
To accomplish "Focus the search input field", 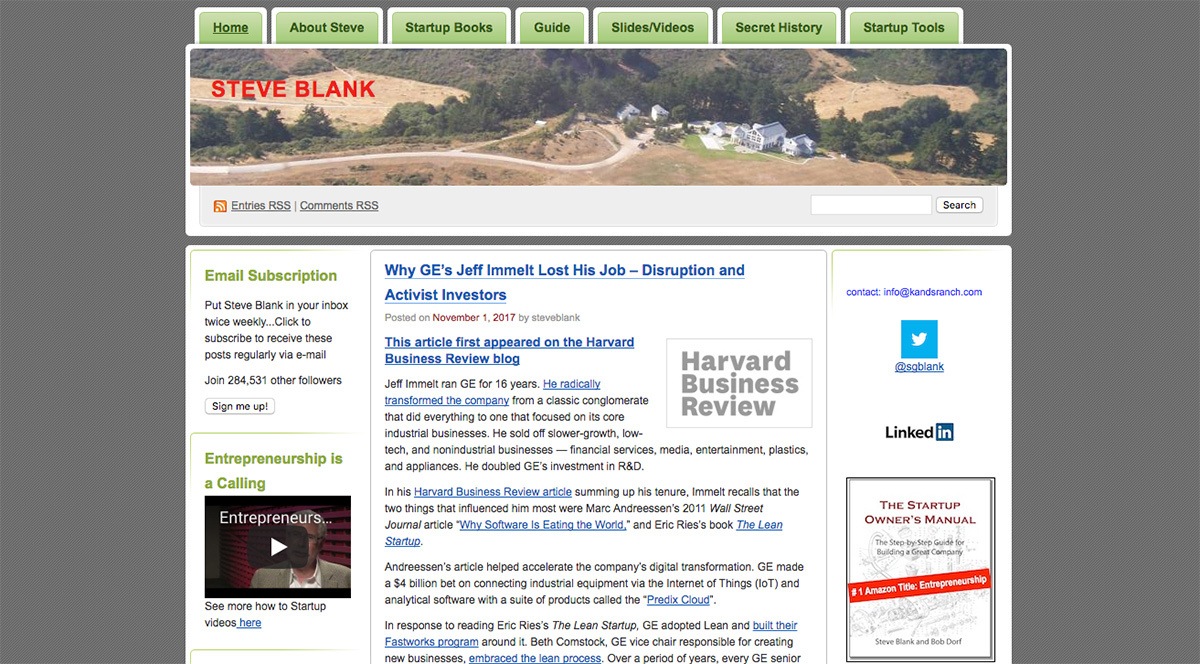I will coord(871,205).
